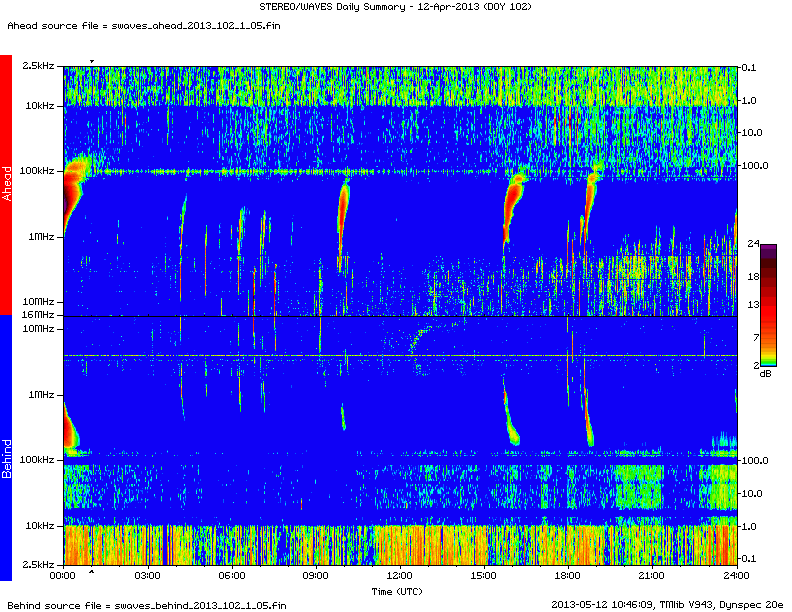Click the dB unit label under the color scale

[x=765, y=373]
